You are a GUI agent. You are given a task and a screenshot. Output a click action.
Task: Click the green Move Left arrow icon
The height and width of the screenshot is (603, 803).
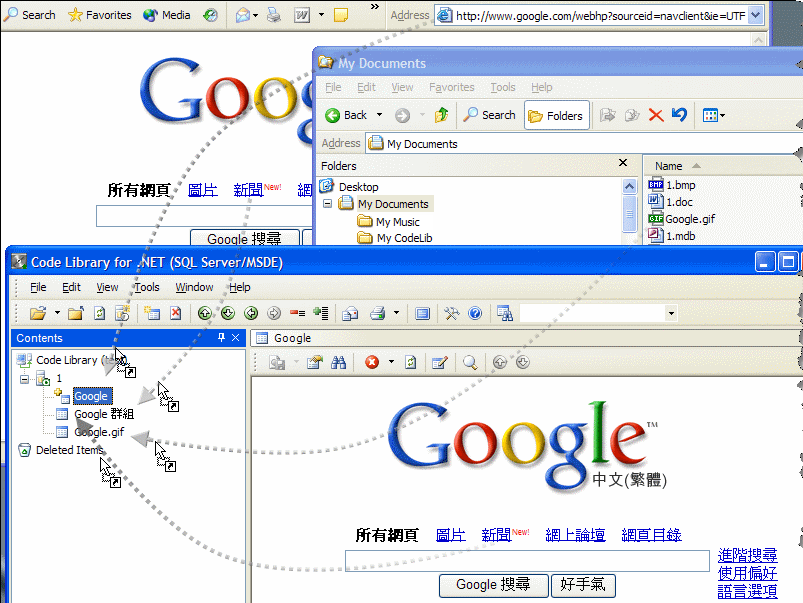[x=251, y=313]
